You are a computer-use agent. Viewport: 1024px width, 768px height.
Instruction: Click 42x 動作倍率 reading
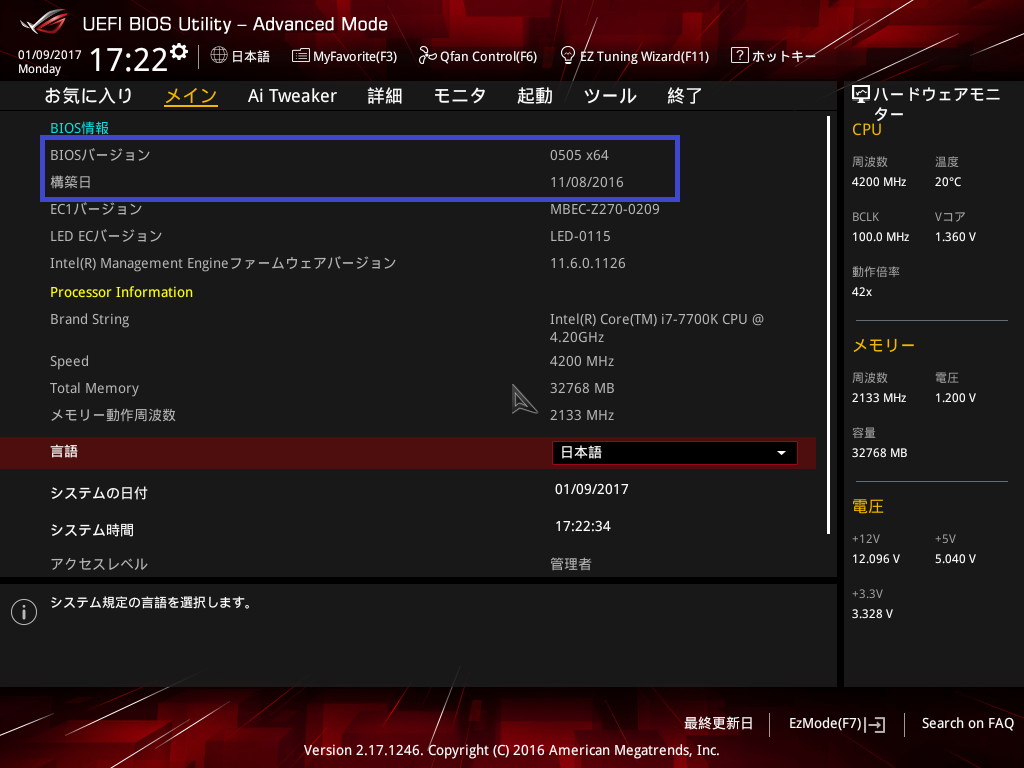pyautogui.click(x=861, y=292)
